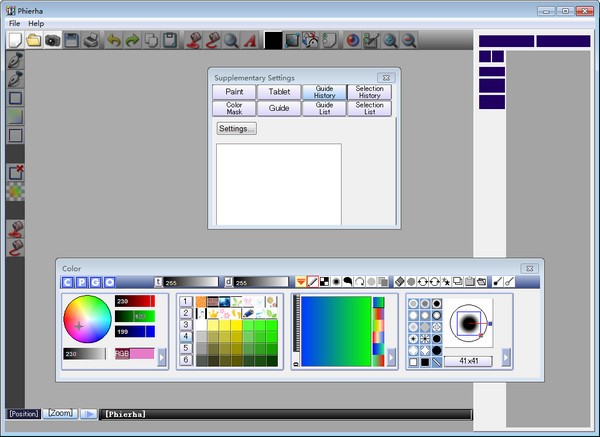Click the palette number 3 button
This screenshot has width=600, height=437.
point(186,324)
